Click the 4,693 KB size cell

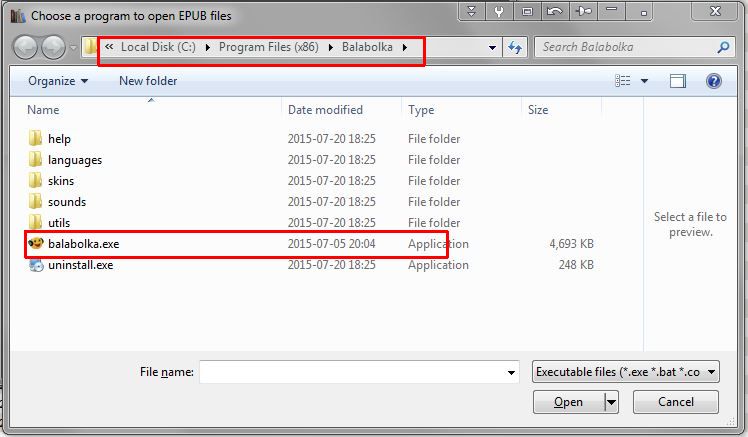click(x=571, y=244)
